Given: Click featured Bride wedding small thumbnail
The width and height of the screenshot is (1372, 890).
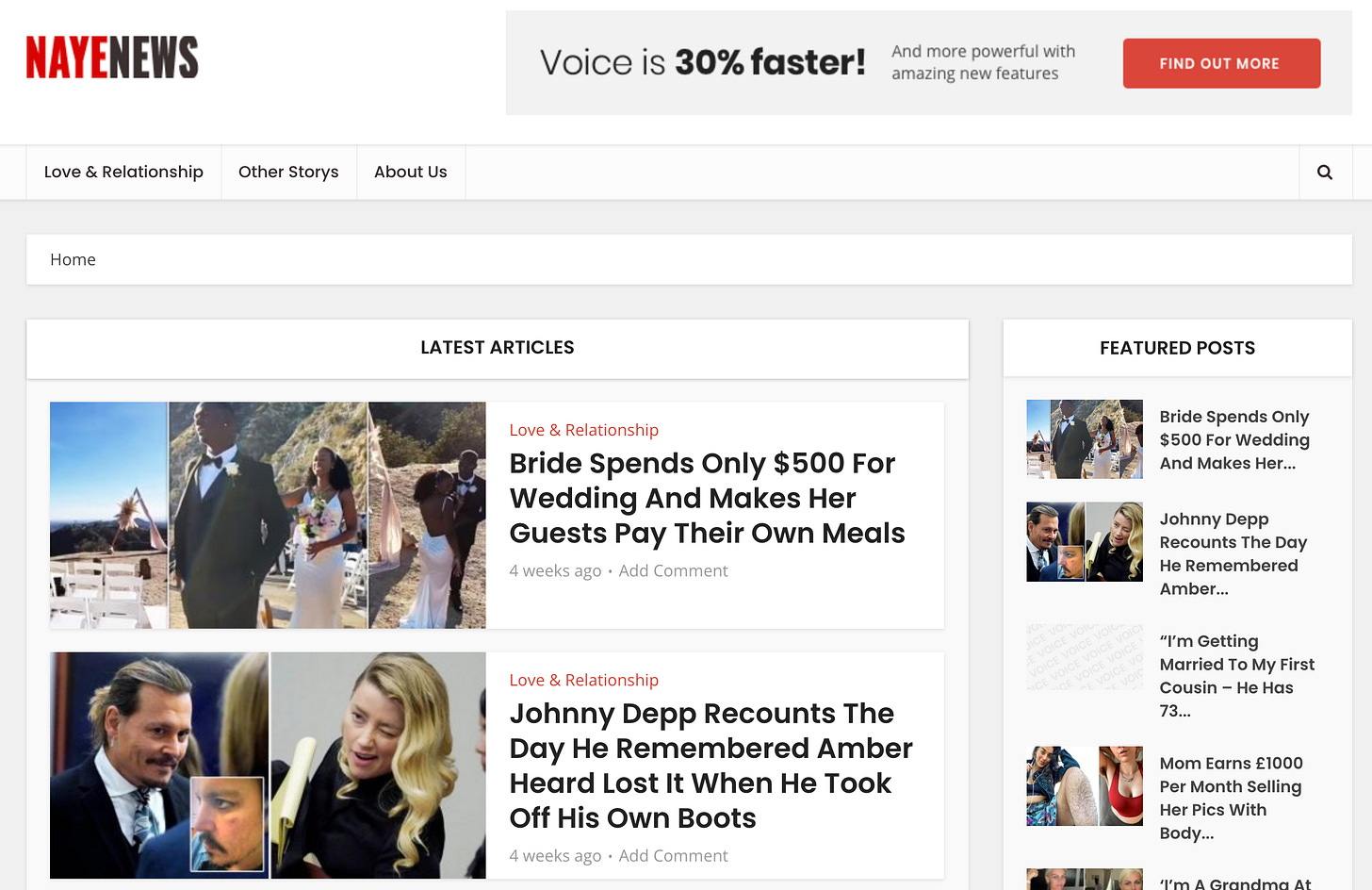Looking at the screenshot, I should point(1085,439).
